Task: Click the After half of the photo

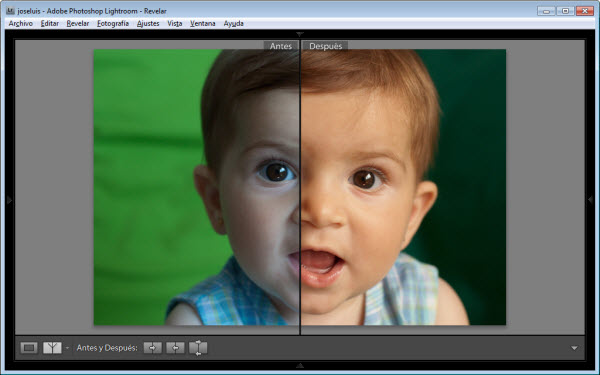Action: [x=403, y=187]
